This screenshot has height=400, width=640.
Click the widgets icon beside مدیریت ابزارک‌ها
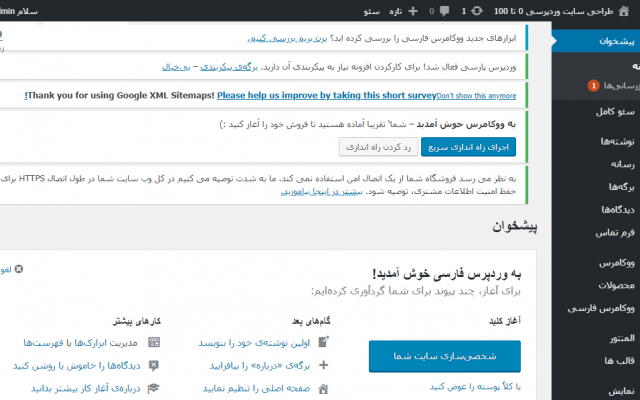click(x=154, y=342)
